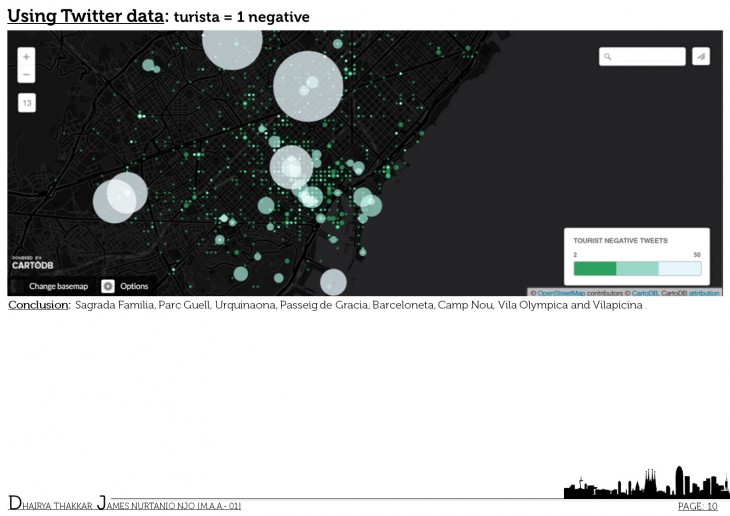Click the Page 10 label

click(x=697, y=507)
